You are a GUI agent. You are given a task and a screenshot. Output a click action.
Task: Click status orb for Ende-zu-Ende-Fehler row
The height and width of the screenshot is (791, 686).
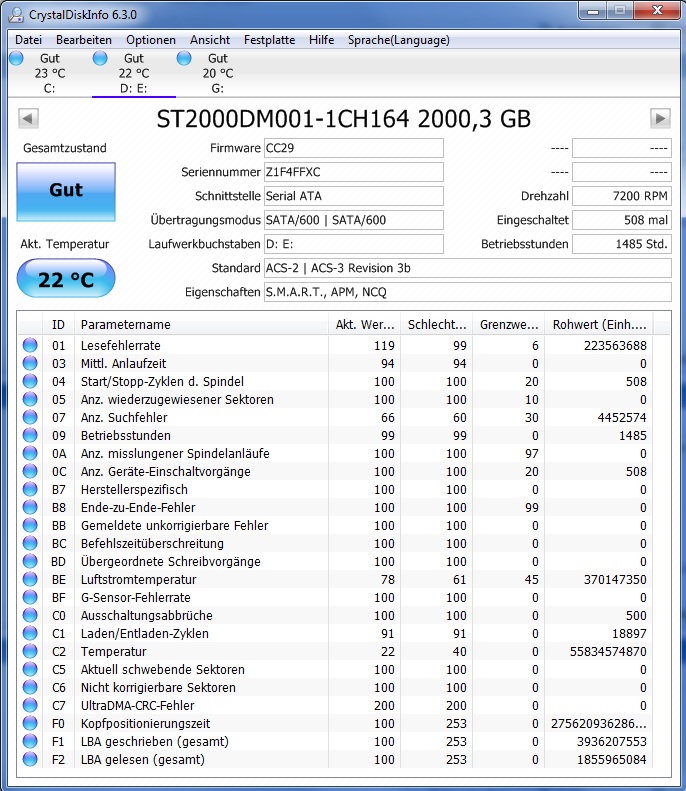[30, 507]
